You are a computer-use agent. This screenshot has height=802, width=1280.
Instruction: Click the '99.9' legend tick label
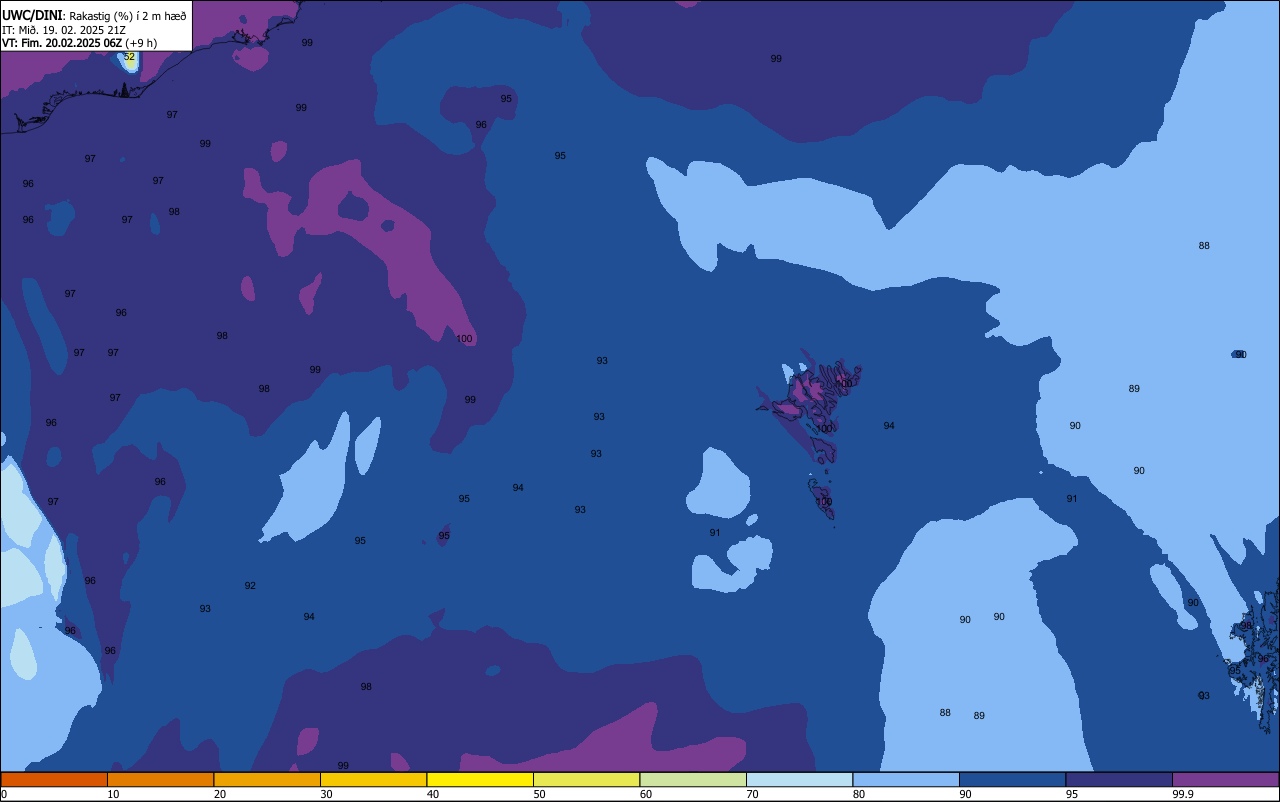coord(1182,794)
